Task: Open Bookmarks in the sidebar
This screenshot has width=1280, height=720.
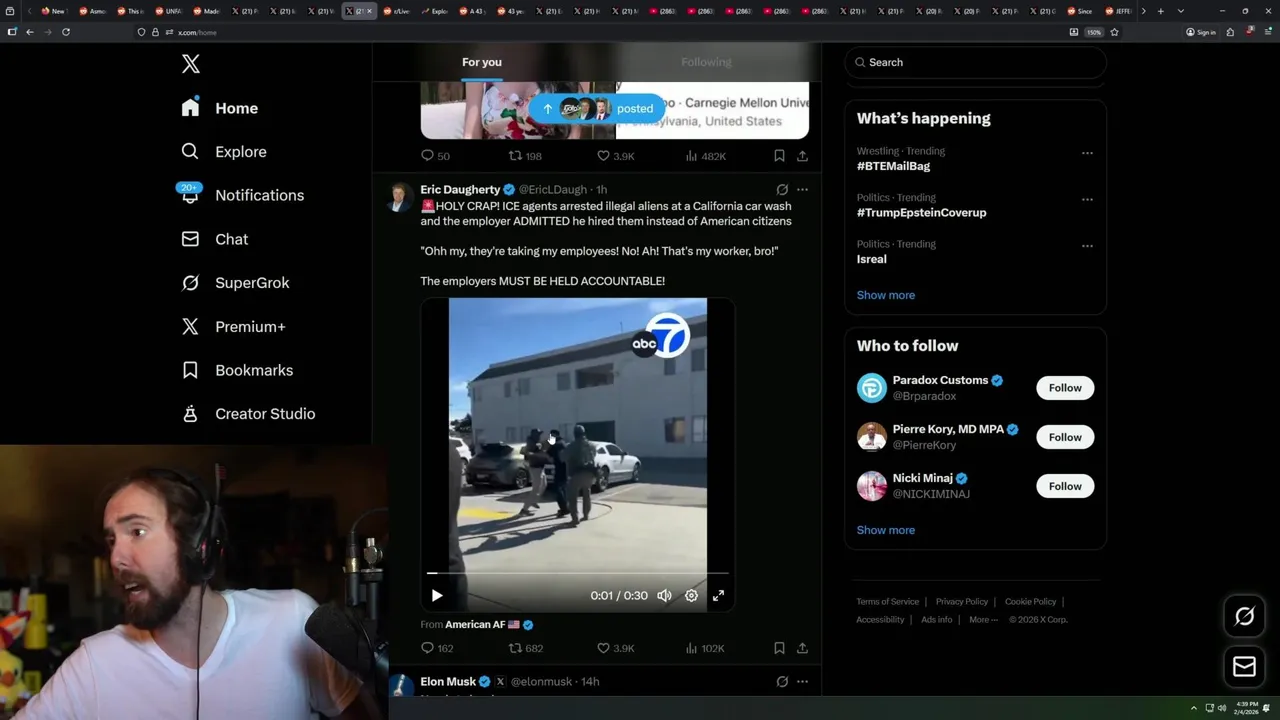Action: click(238, 370)
